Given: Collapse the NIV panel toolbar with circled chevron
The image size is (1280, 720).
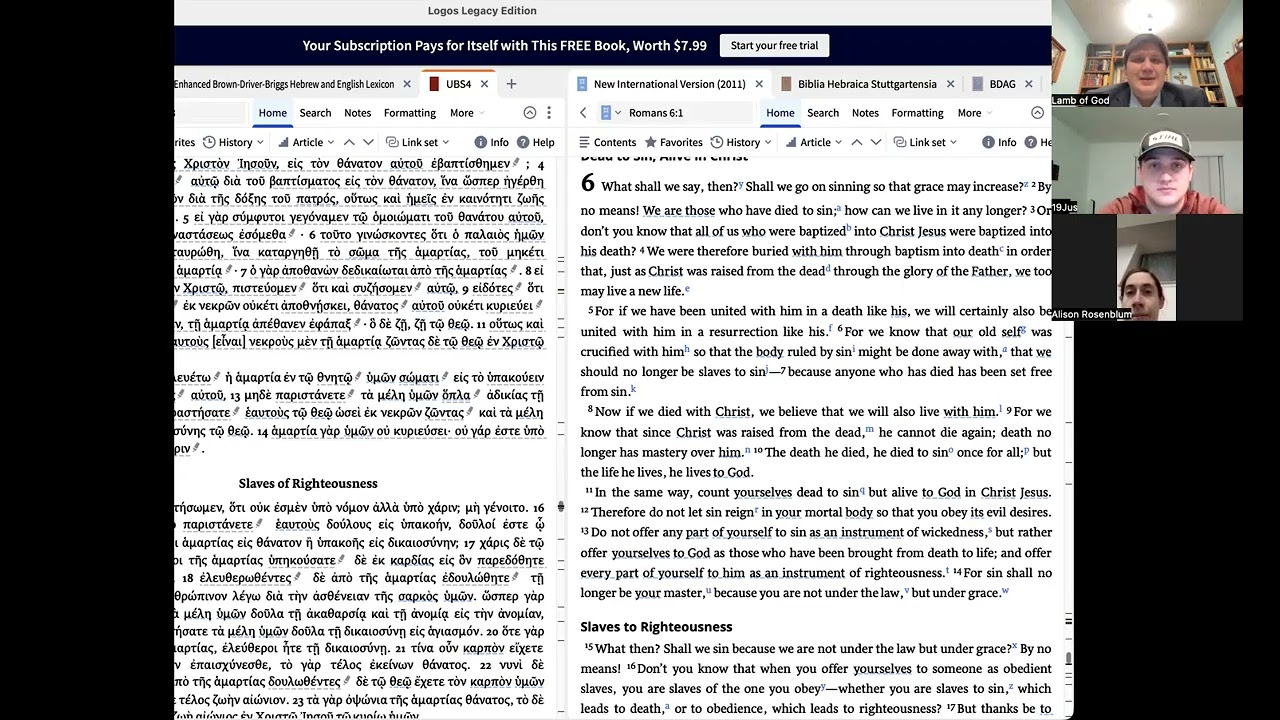Looking at the screenshot, I should [1037, 113].
